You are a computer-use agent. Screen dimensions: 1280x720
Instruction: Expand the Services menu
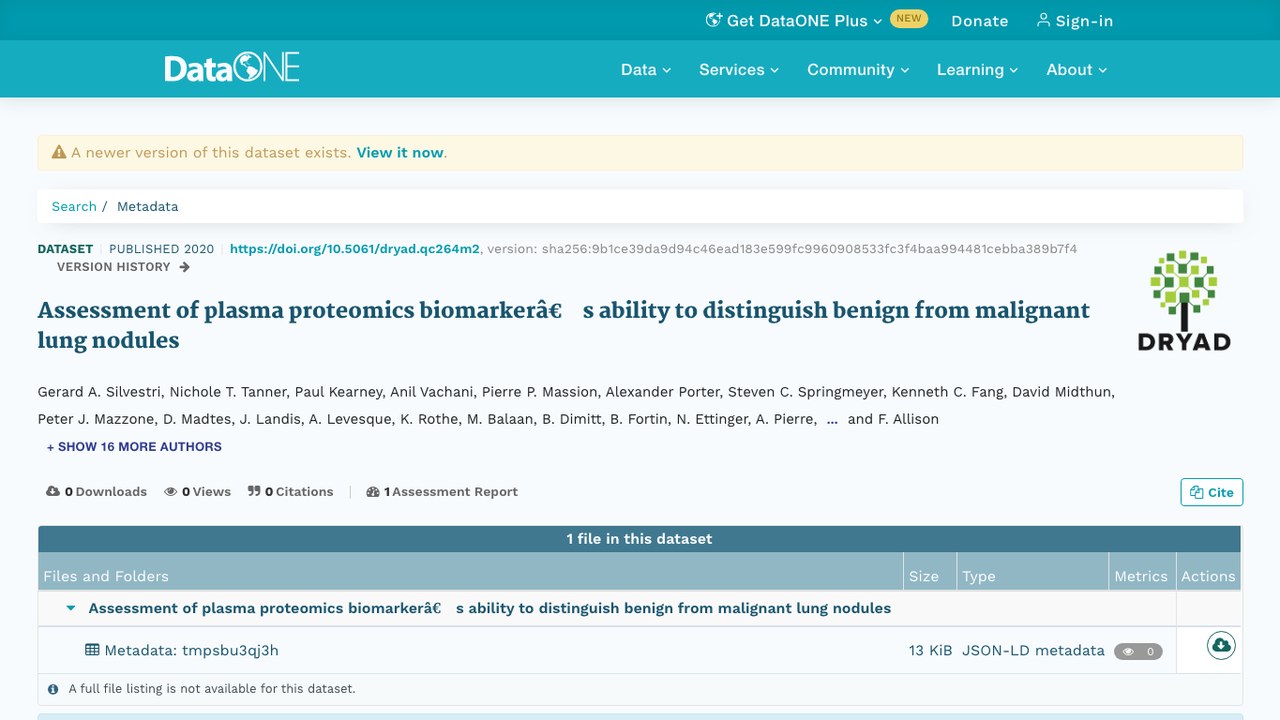coord(739,70)
